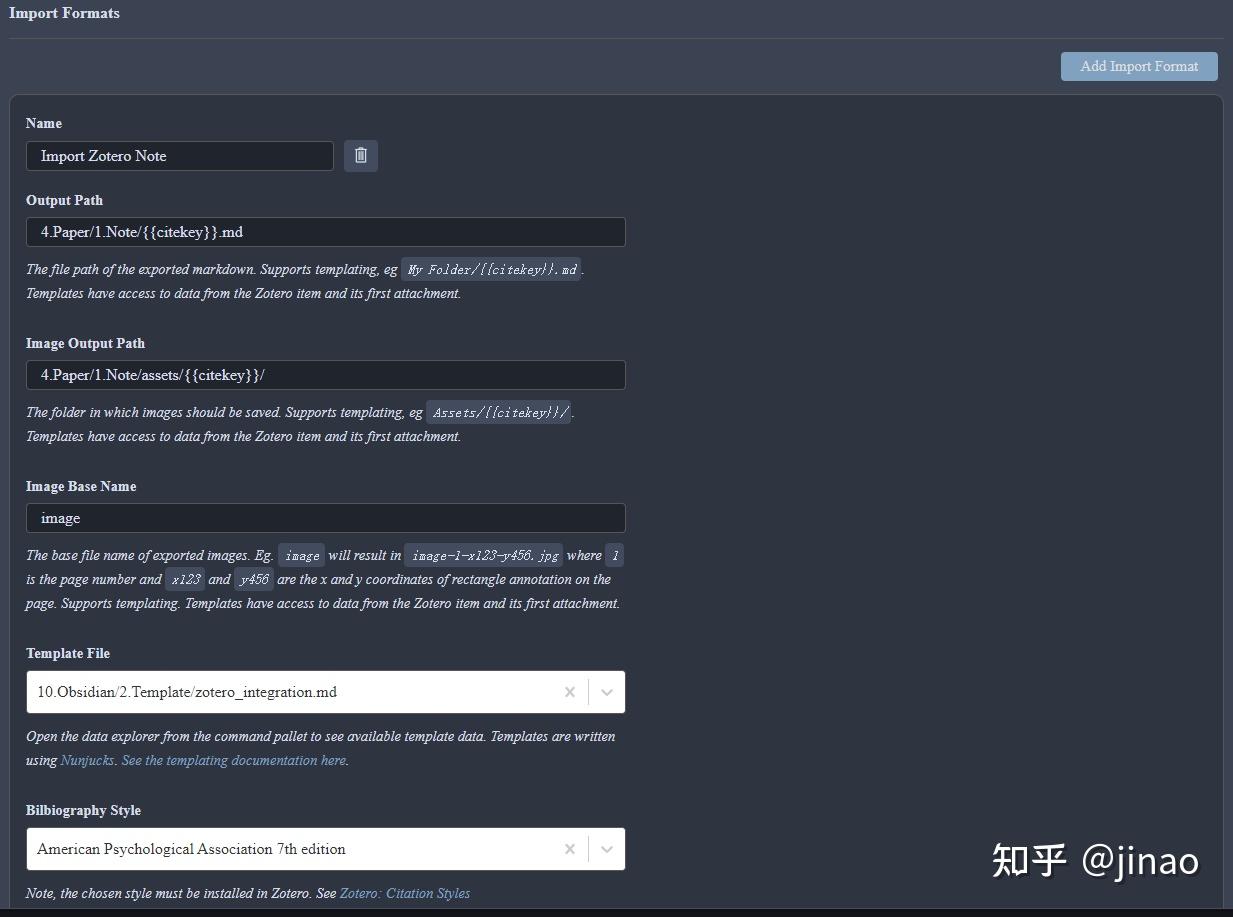1233x917 pixels.
Task: Click the Import Formats heading
Action: pos(64,13)
